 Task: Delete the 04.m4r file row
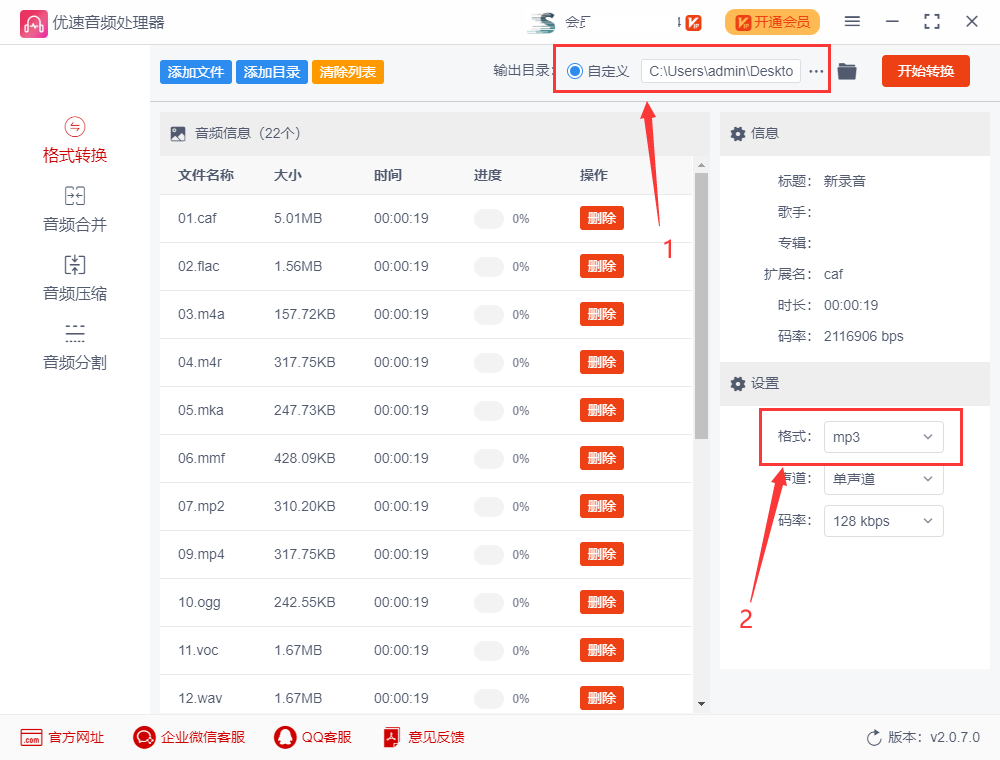(601, 362)
